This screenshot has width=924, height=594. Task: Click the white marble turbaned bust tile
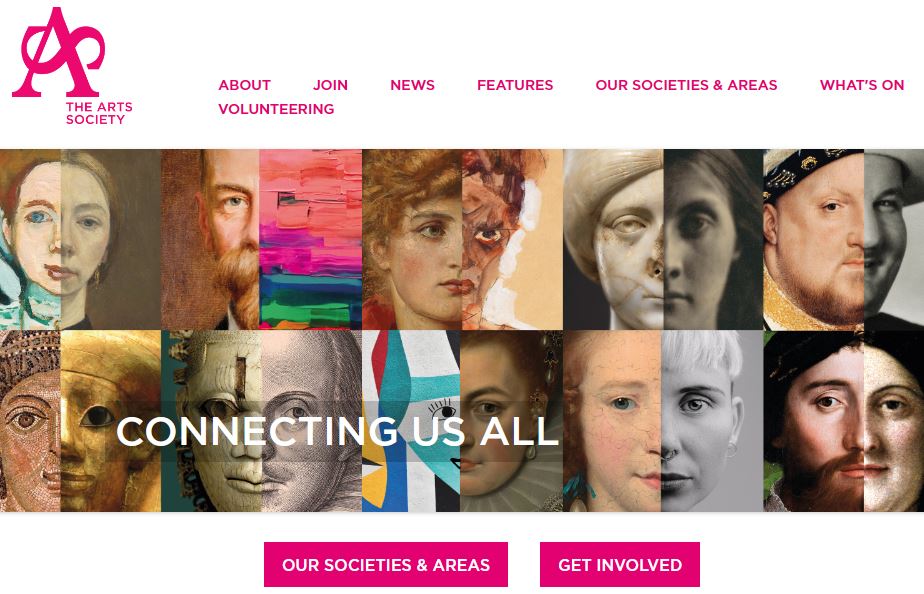[x=613, y=239]
